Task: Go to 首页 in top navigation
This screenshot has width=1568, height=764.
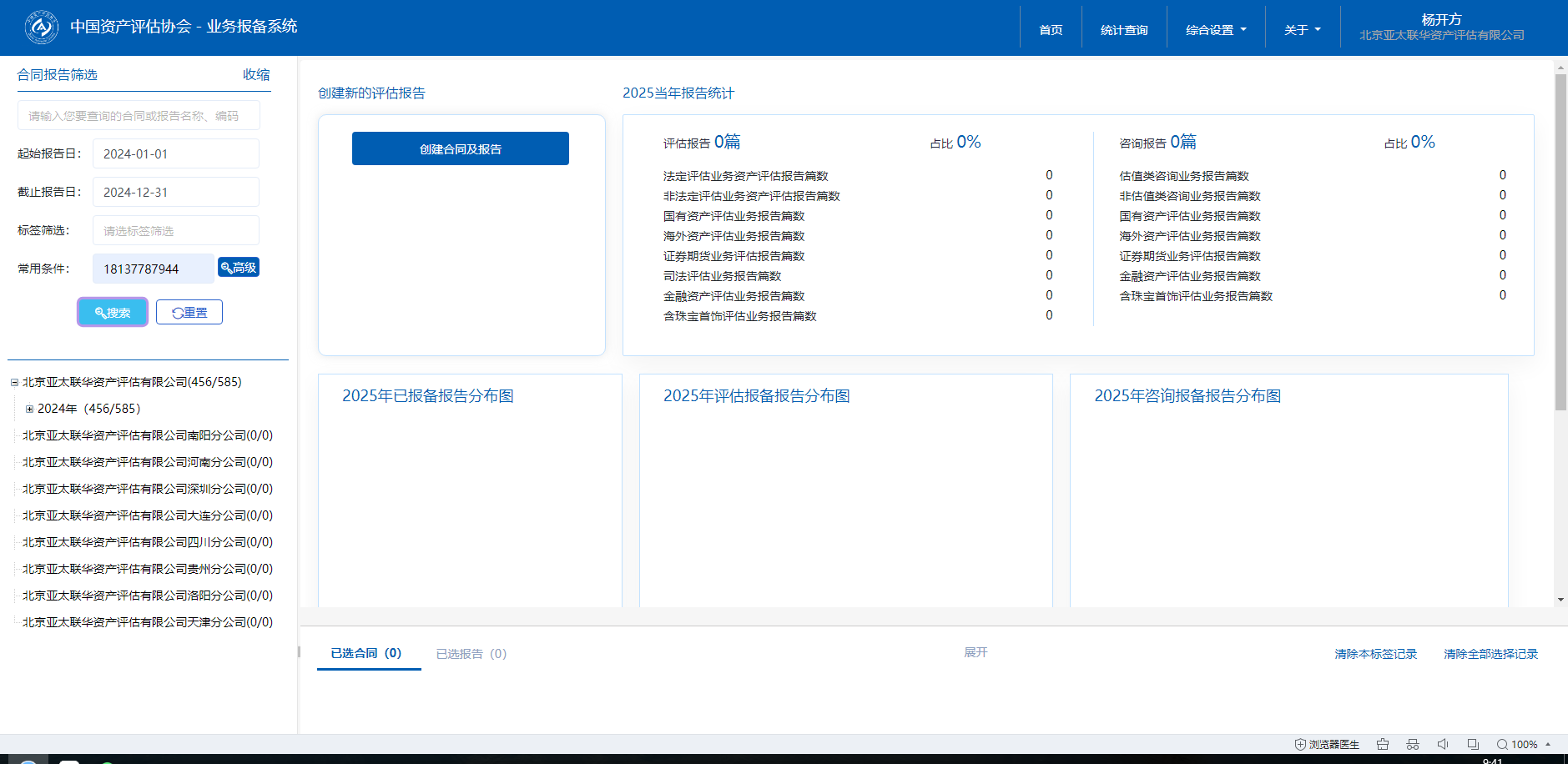Action: pos(1051,30)
